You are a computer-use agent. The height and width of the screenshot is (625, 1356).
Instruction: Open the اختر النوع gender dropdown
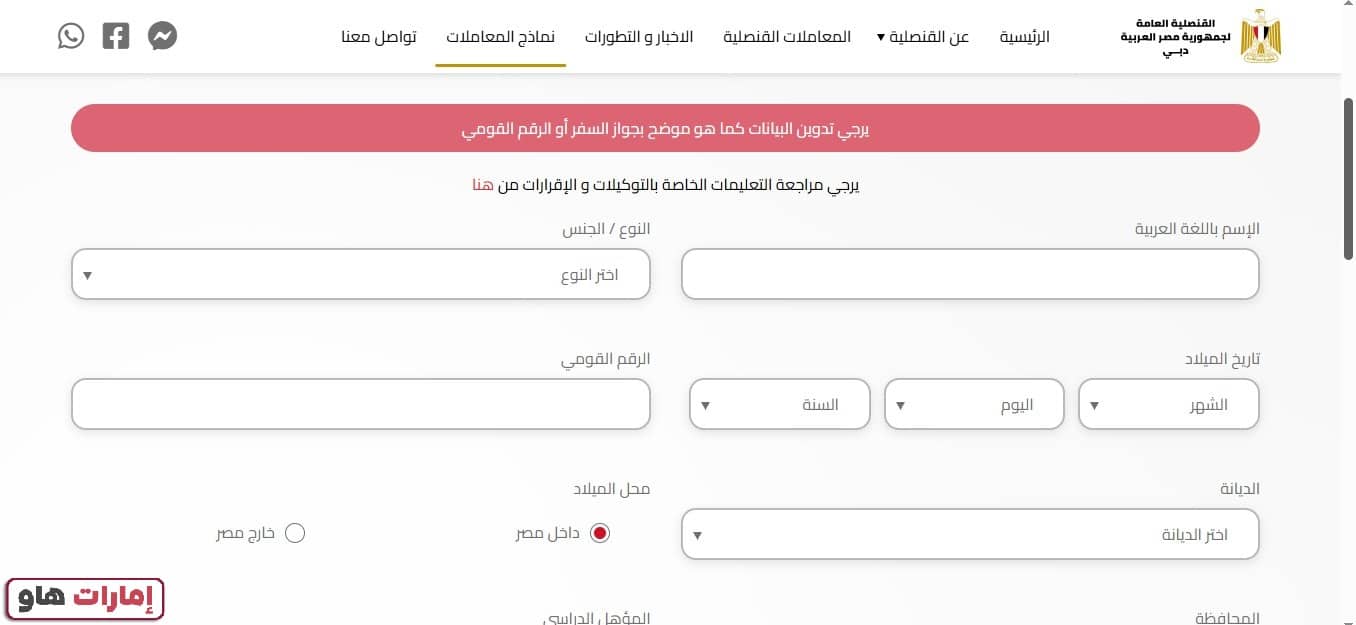pos(360,274)
